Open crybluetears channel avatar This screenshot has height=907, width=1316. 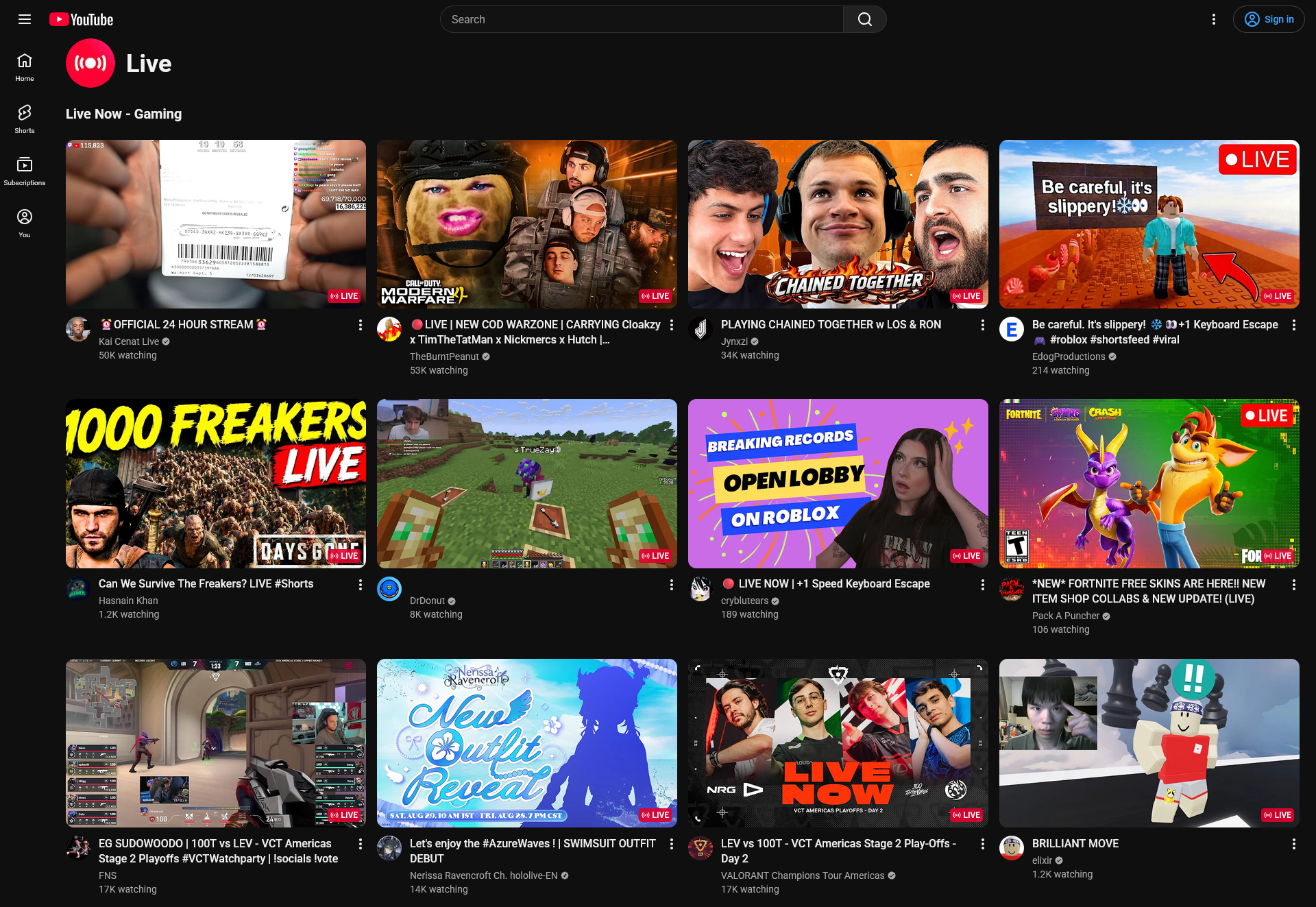(x=700, y=588)
